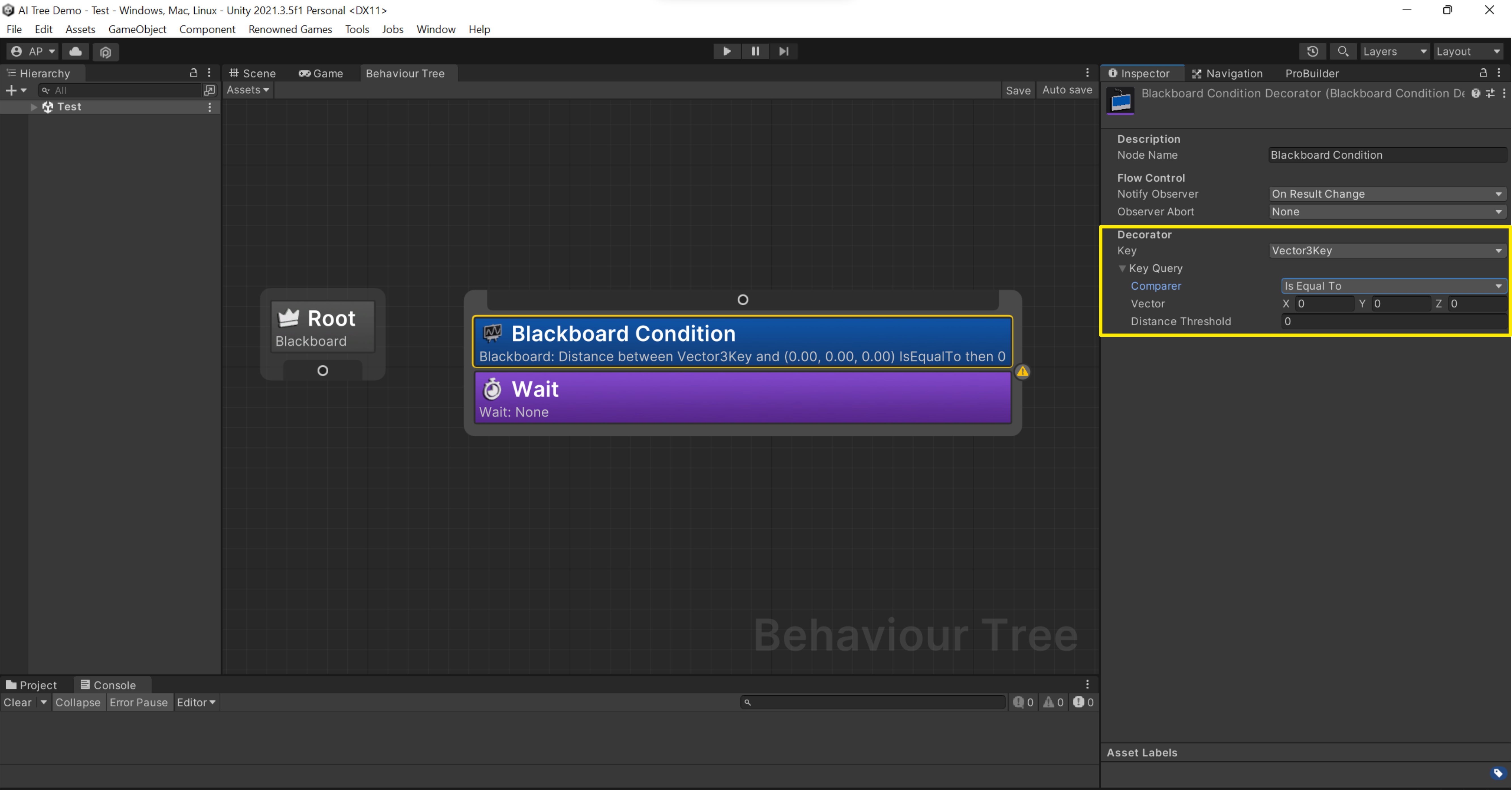The height and width of the screenshot is (790, 1512).
Task: Switch to the Navigation tab
Action: pyautogui.click(x=1227, y=73)
